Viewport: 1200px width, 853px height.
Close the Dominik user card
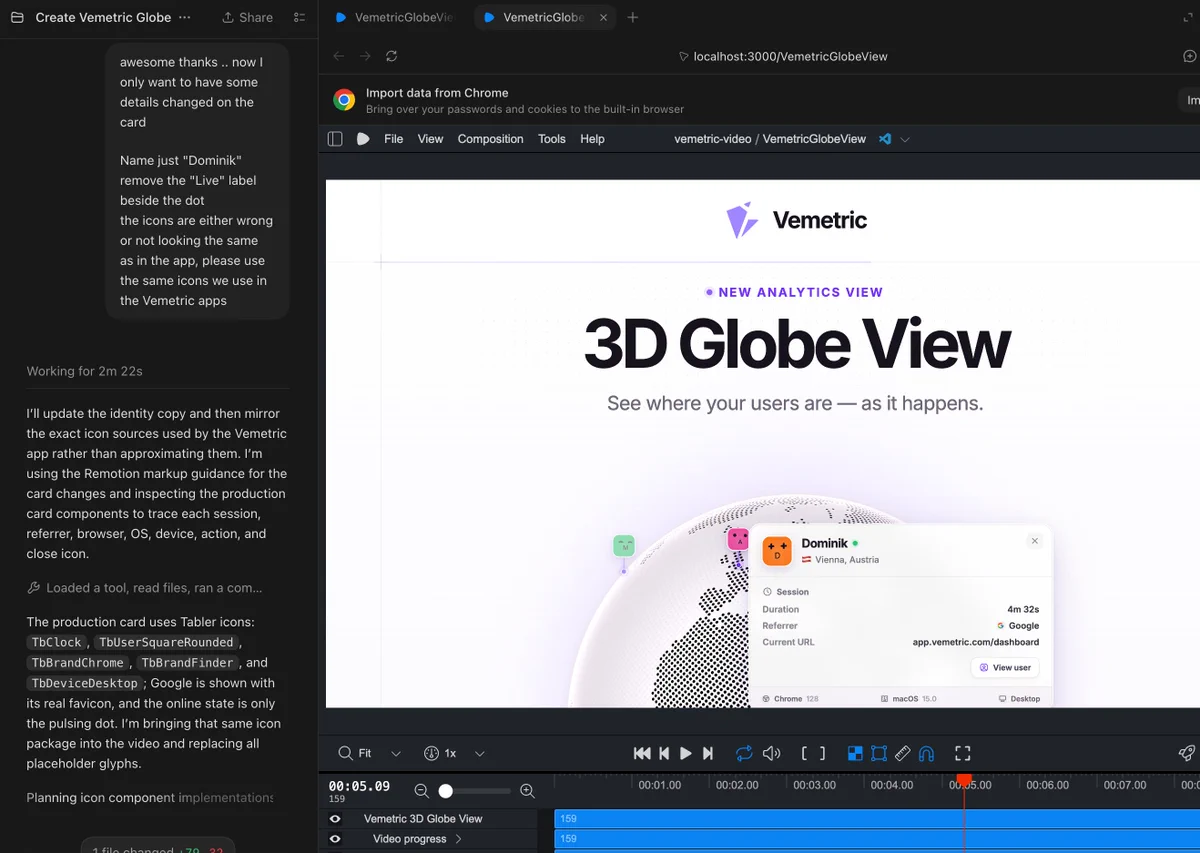(x=1035, y=541)
